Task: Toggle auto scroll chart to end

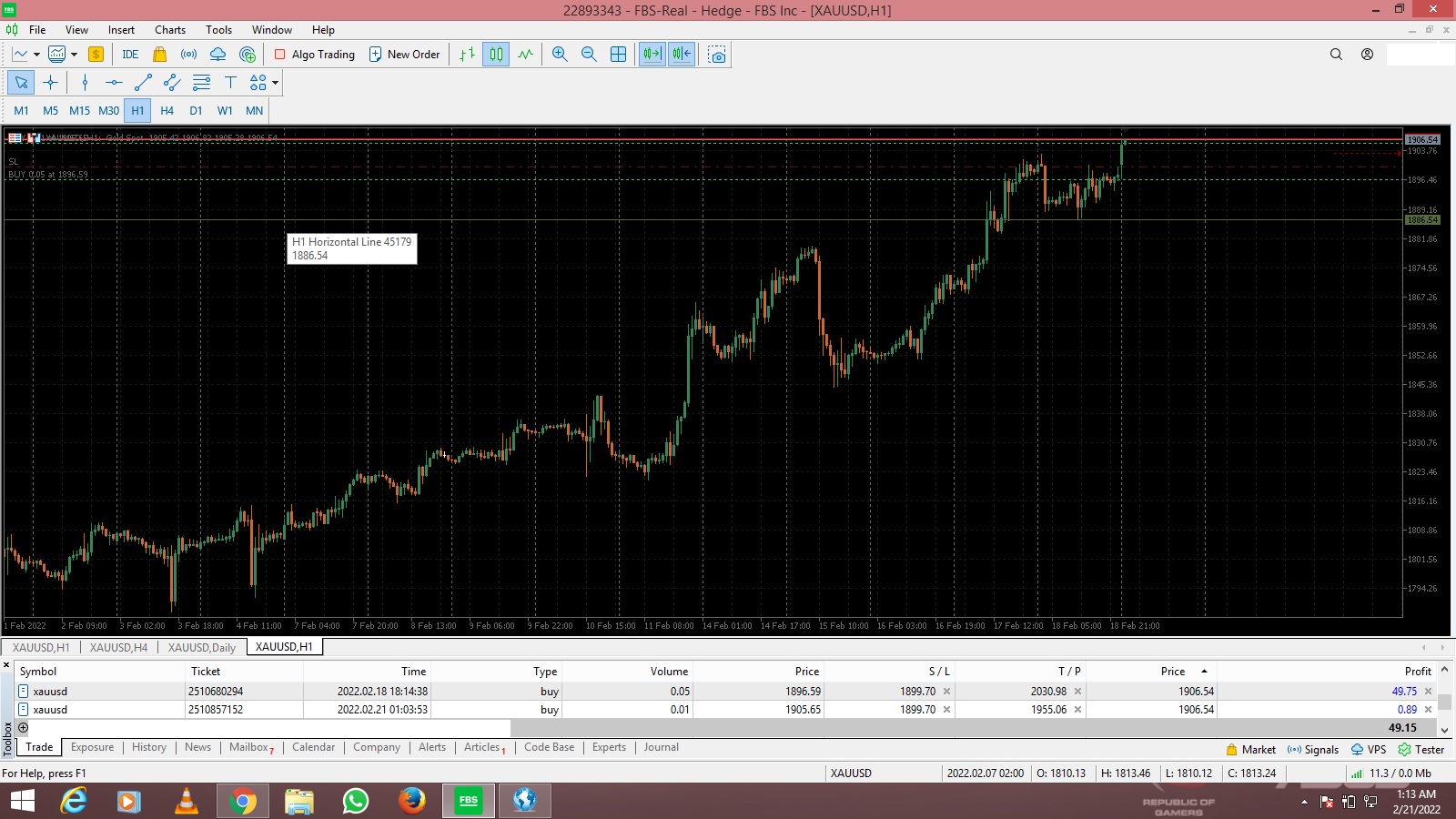Action: 652,55
